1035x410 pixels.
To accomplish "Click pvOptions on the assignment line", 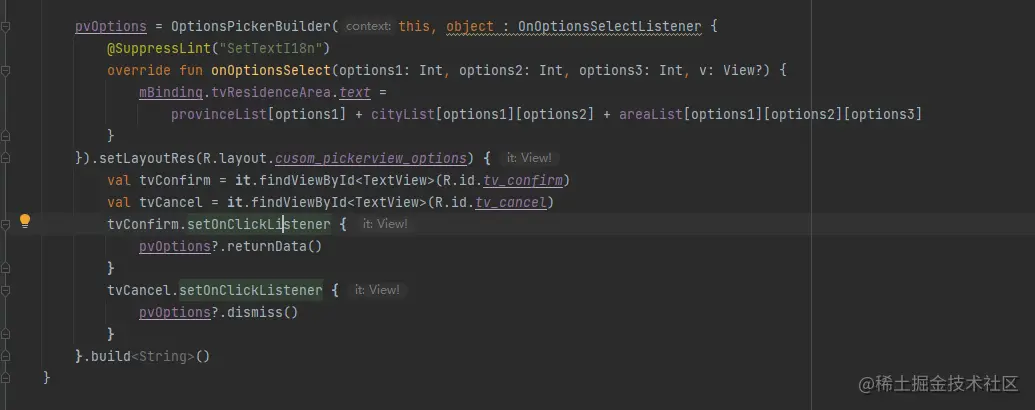I will pos(111,26).
